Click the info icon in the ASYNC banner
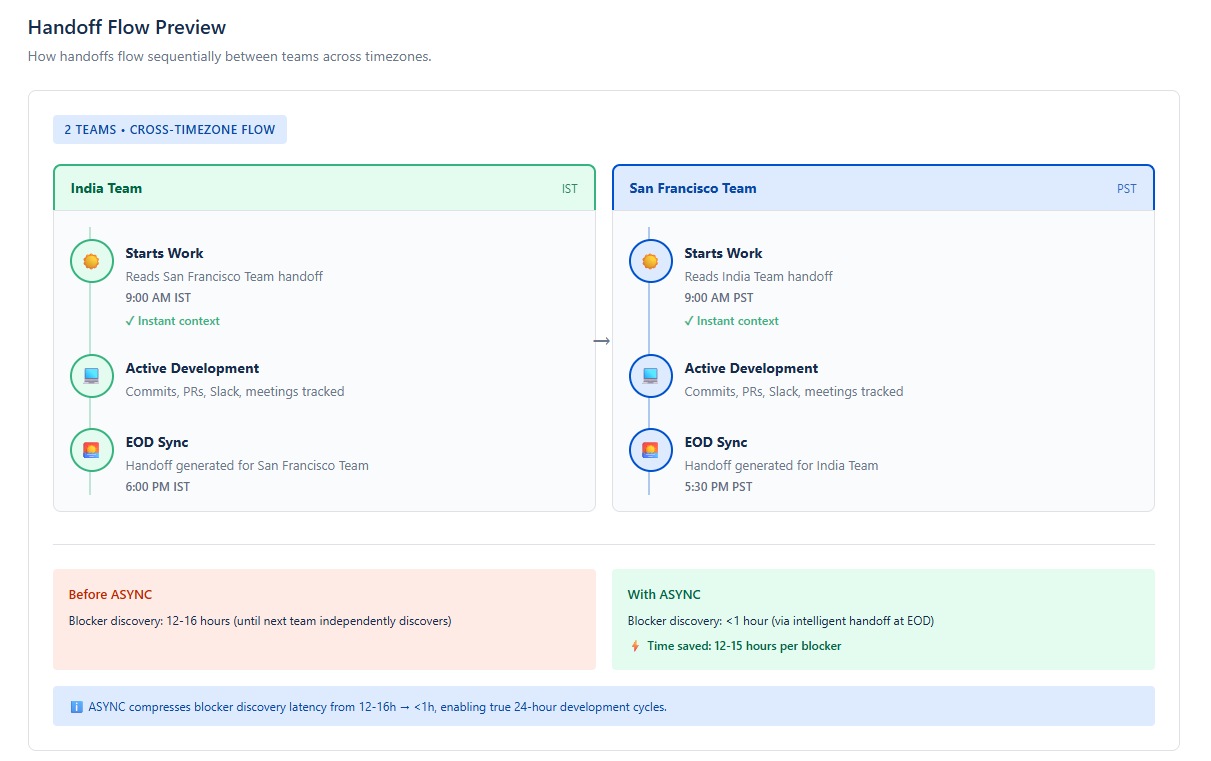The width and height of the screenshot is (1211, 761). tap(76, 706)
